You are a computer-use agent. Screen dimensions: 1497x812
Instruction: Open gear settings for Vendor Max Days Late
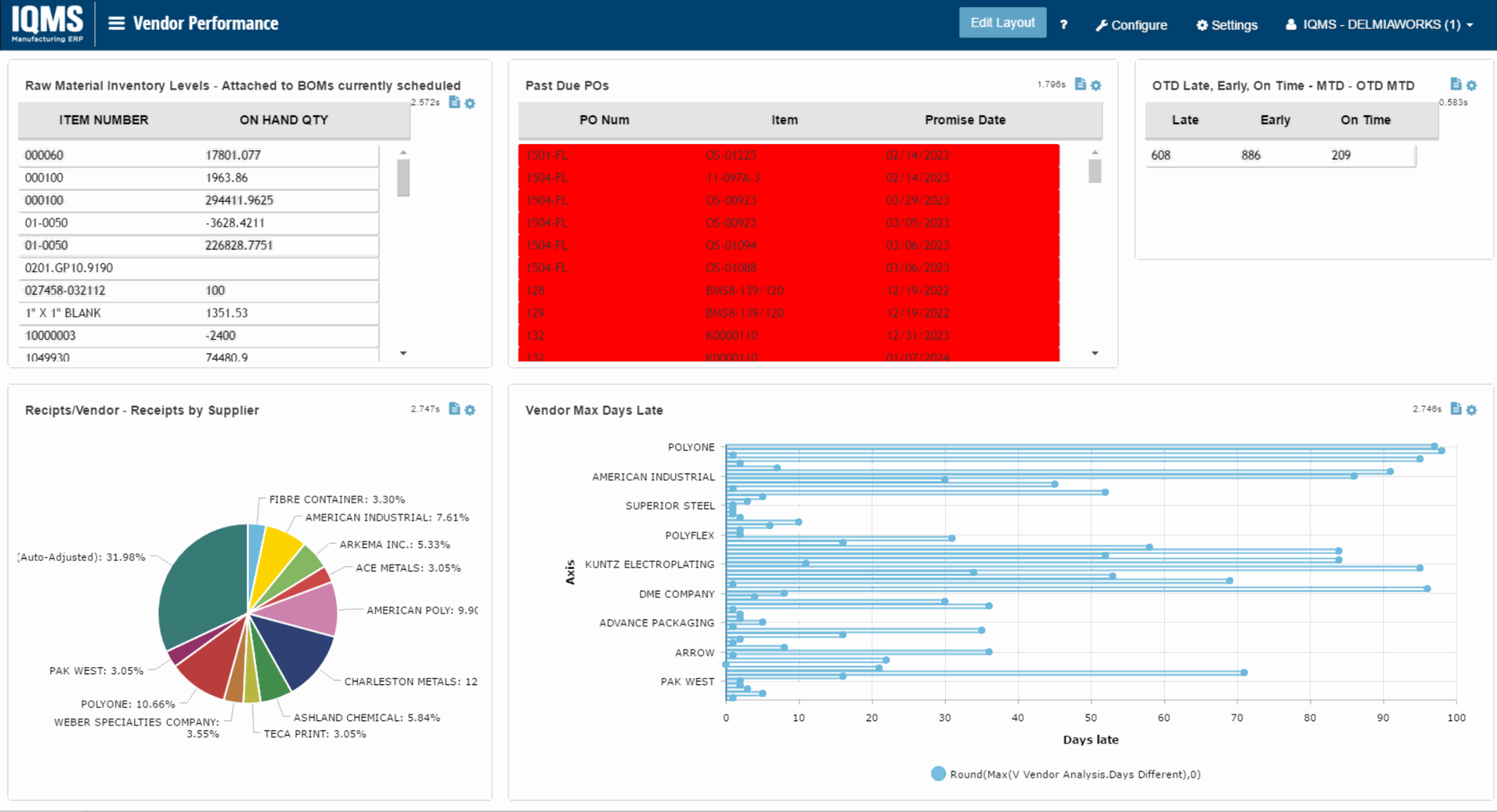1471,410
